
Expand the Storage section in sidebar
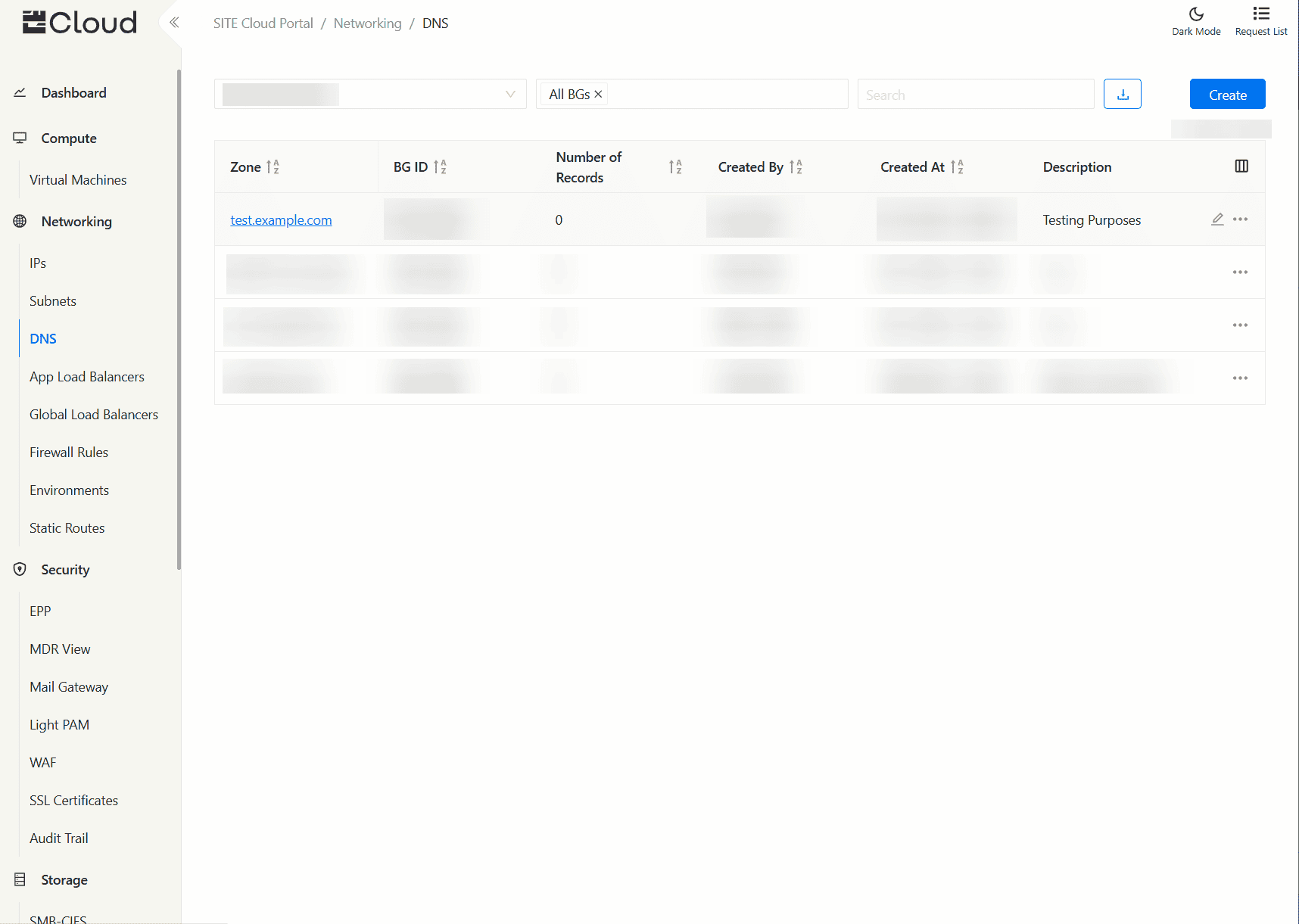pyautogui.click(x=64, y=880)
